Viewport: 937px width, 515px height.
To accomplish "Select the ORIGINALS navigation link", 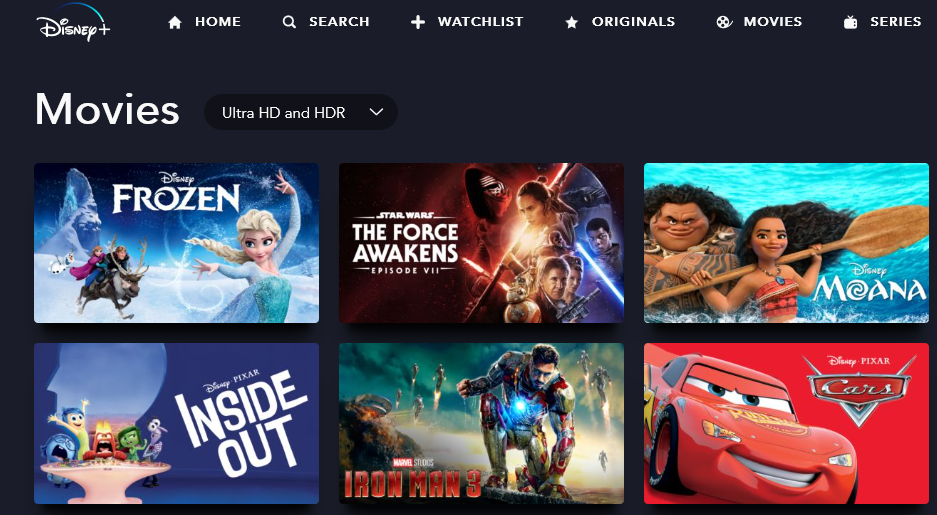I will click(x=633, y=22).
